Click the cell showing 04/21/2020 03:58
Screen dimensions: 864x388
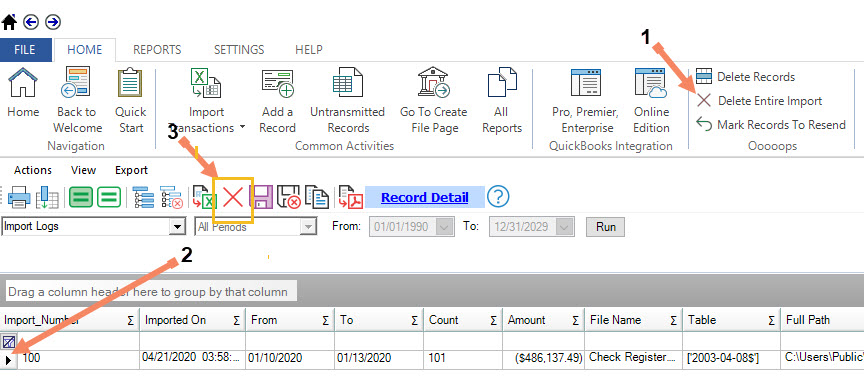tap(192, 358)
